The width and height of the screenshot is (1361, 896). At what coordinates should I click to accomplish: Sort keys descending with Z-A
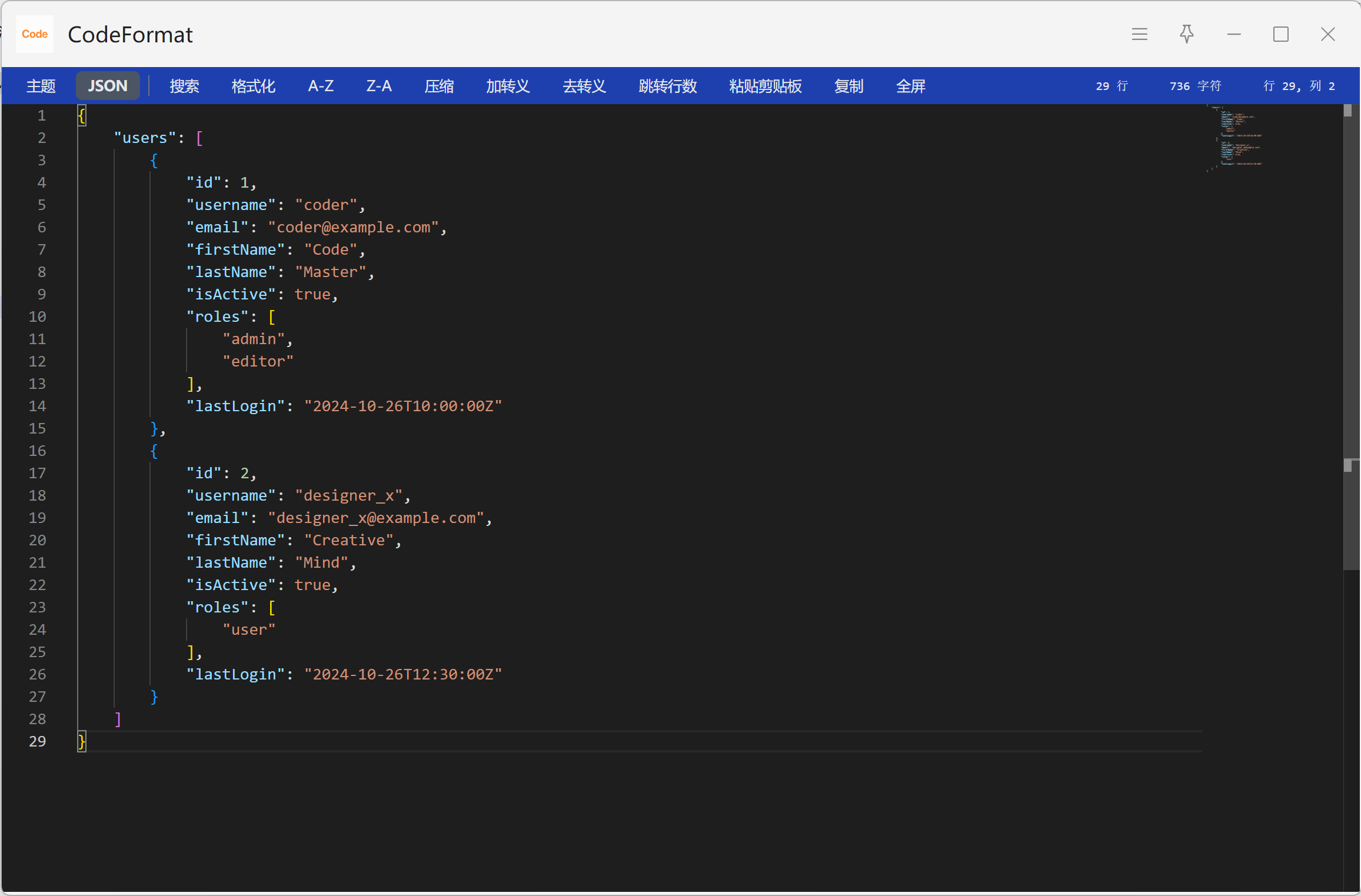pos(379,86)
